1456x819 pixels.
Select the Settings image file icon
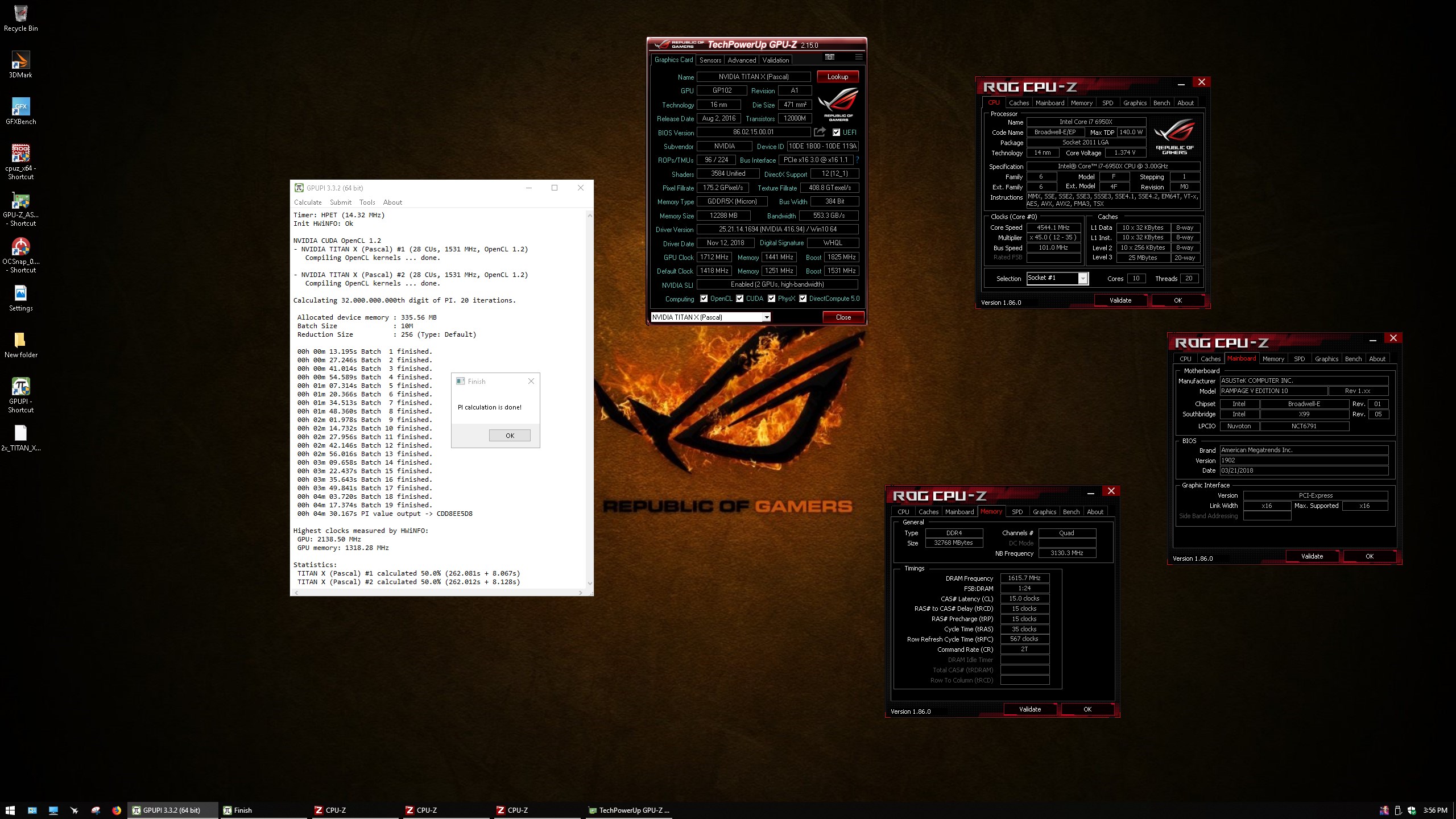pos(20,297)
